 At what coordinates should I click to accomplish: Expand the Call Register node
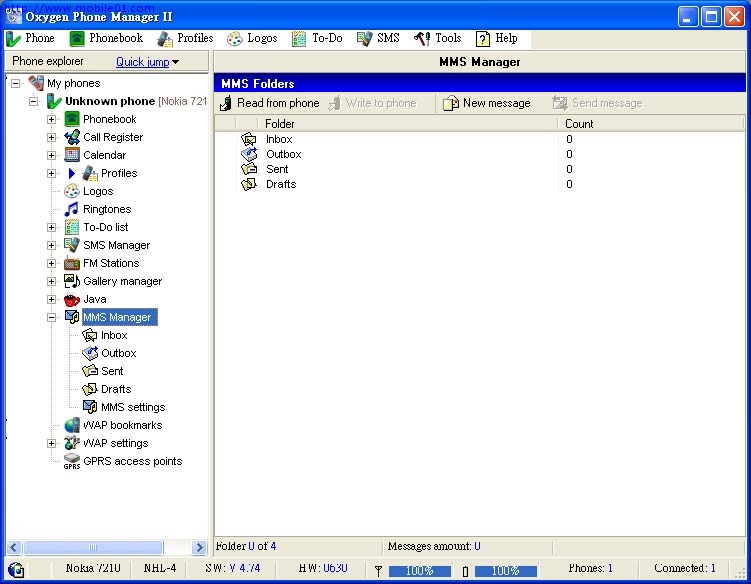tap(51, 137)
